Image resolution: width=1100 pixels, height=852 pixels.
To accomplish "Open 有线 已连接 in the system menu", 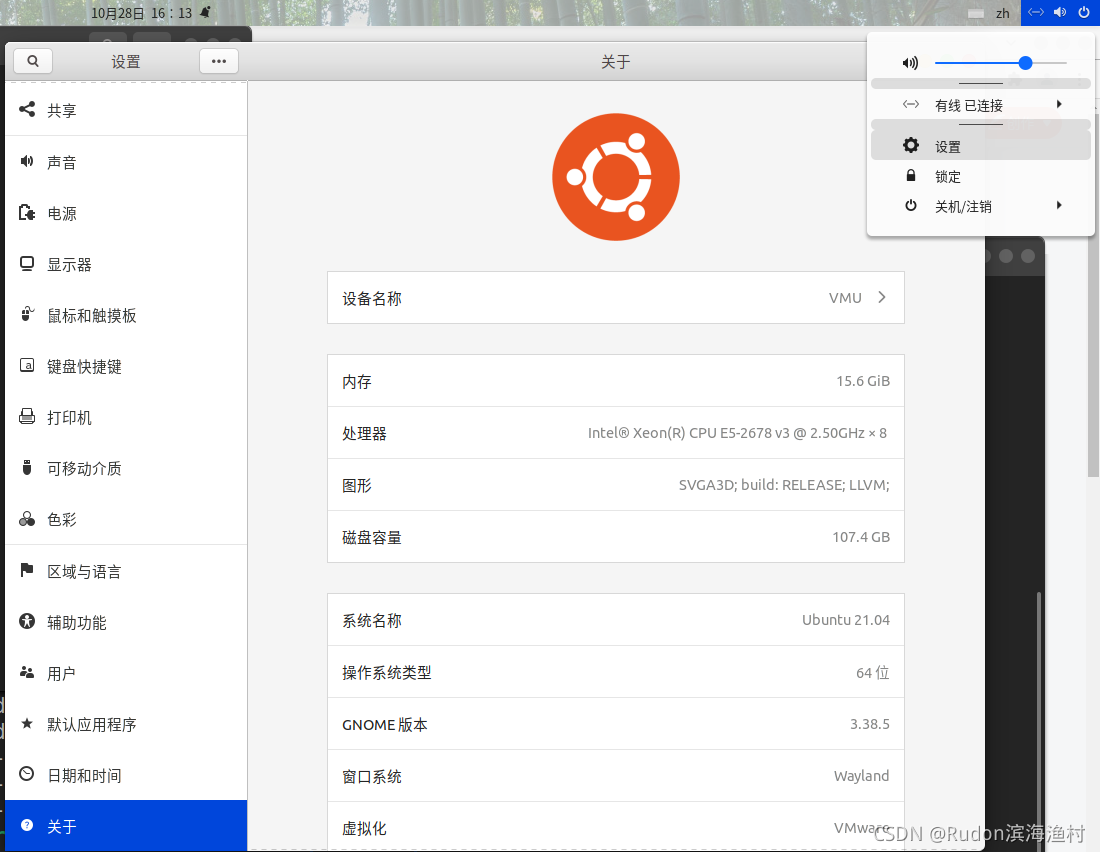I will click(x=981, y=105).
